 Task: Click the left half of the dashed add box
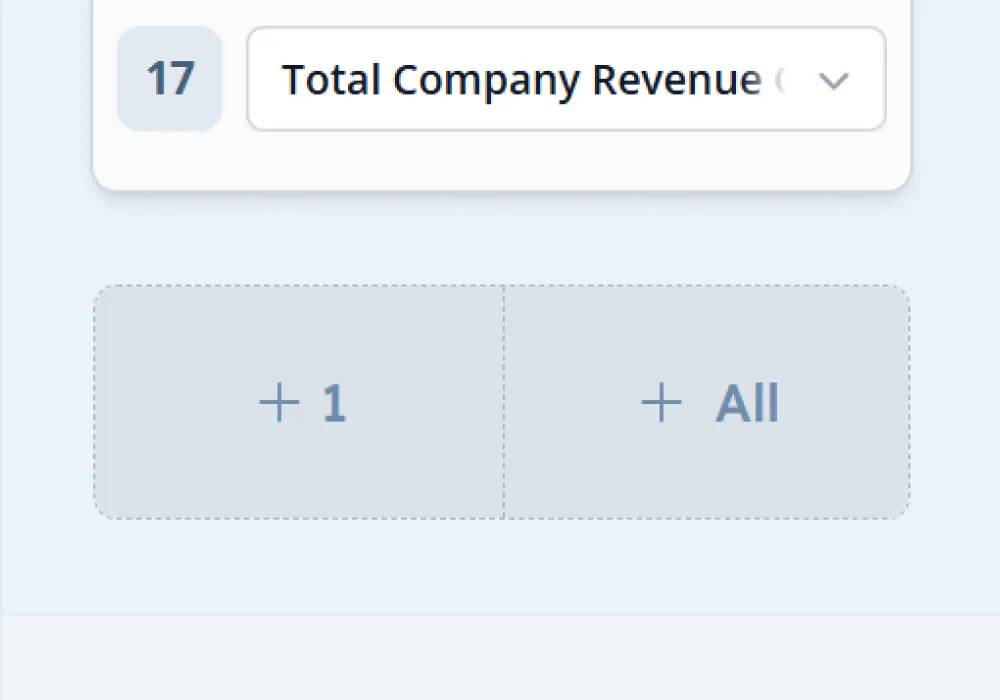click(x=200, y=460)
